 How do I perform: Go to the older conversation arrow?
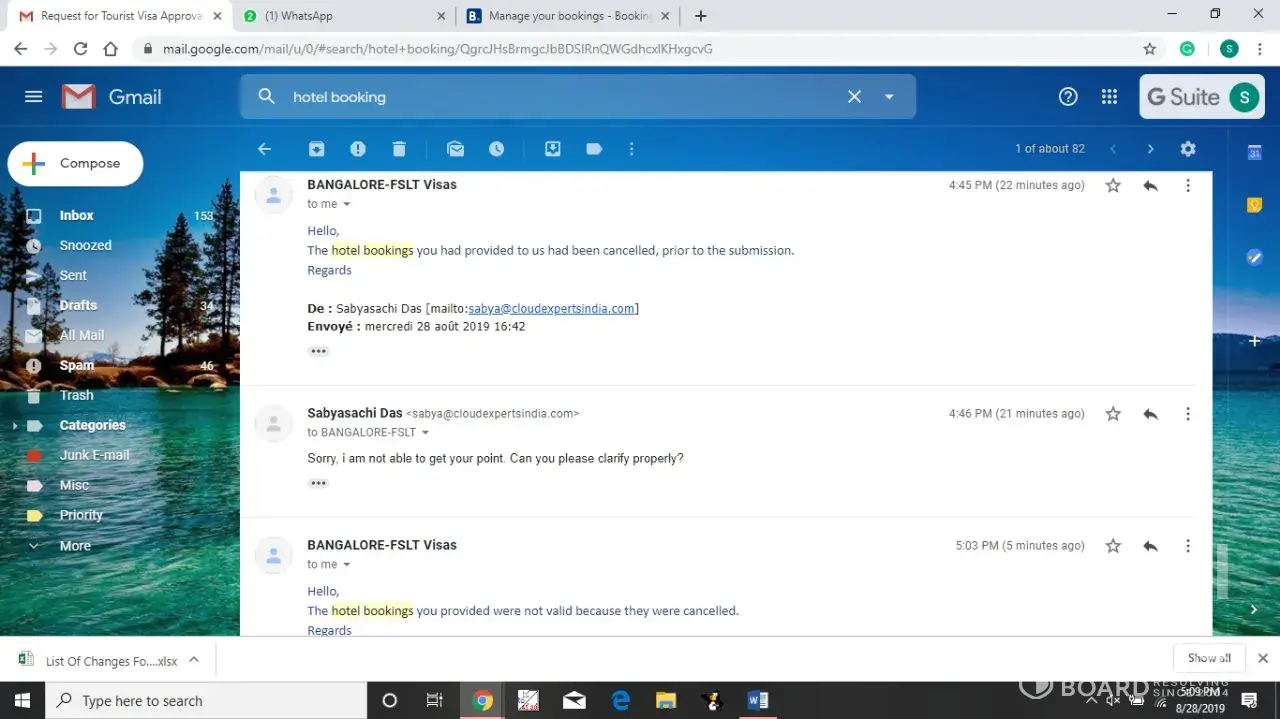point(1150,149)
